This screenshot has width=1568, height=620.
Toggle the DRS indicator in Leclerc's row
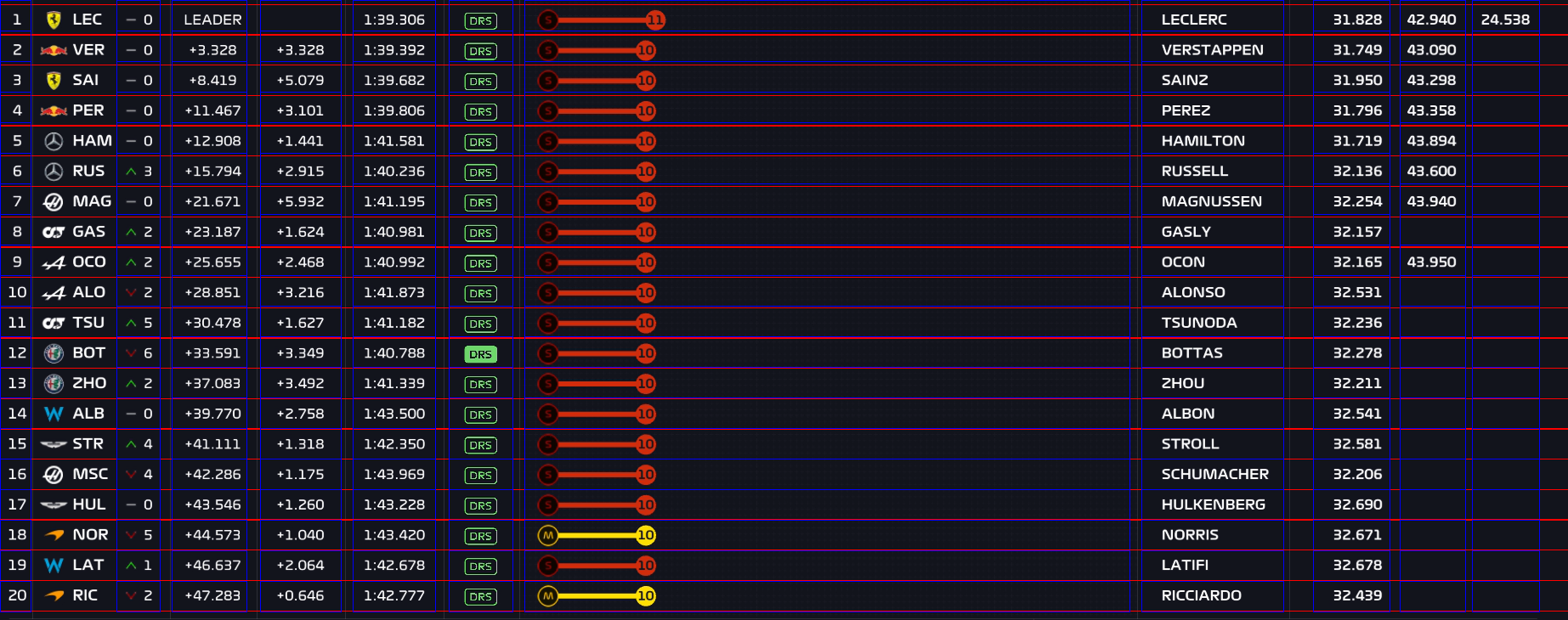point(480,20)
